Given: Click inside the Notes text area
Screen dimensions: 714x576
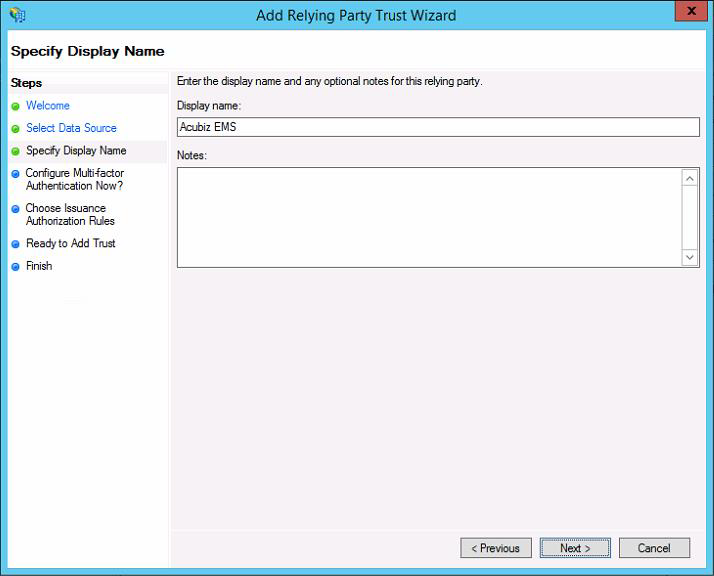Looking at the screenshot, I should (x=429, y=218).
